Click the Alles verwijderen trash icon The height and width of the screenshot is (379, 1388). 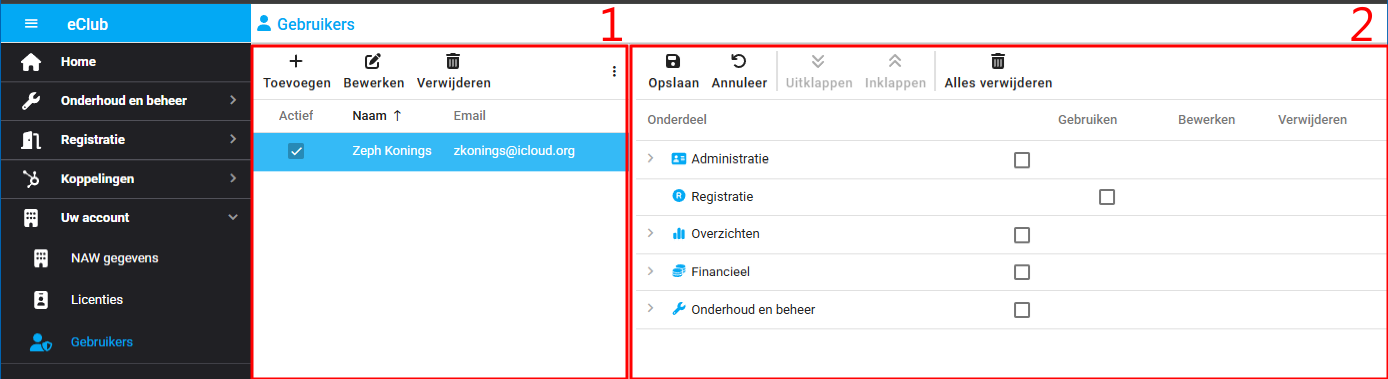click(998, 61)
